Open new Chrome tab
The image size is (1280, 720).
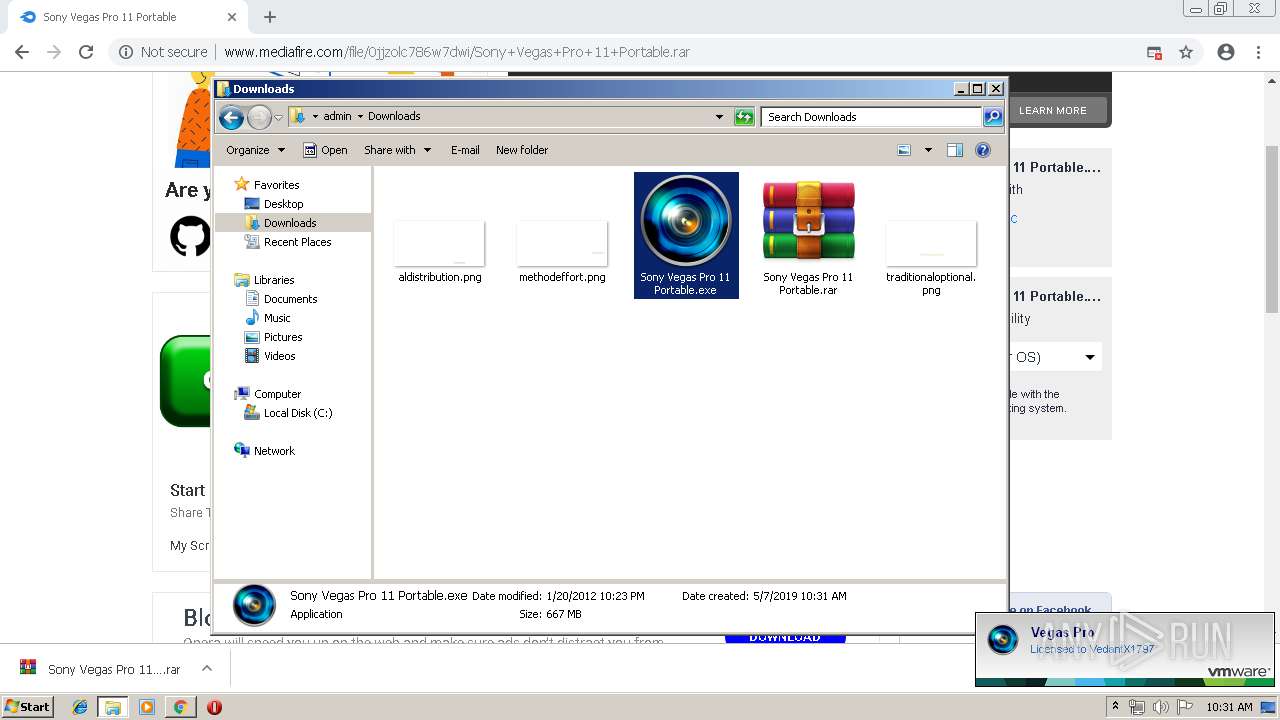click(270, 17)
